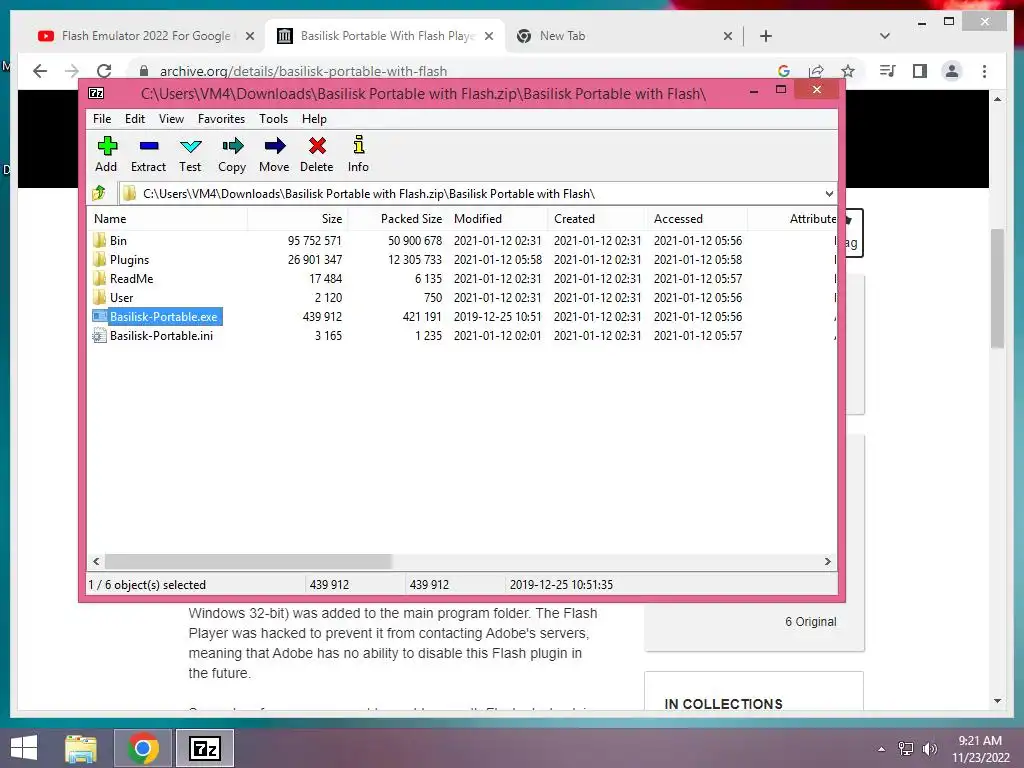Click the Basilisk-Portable.ini file icon
This screenshot has width=1024, height=768.
(99, 336)
